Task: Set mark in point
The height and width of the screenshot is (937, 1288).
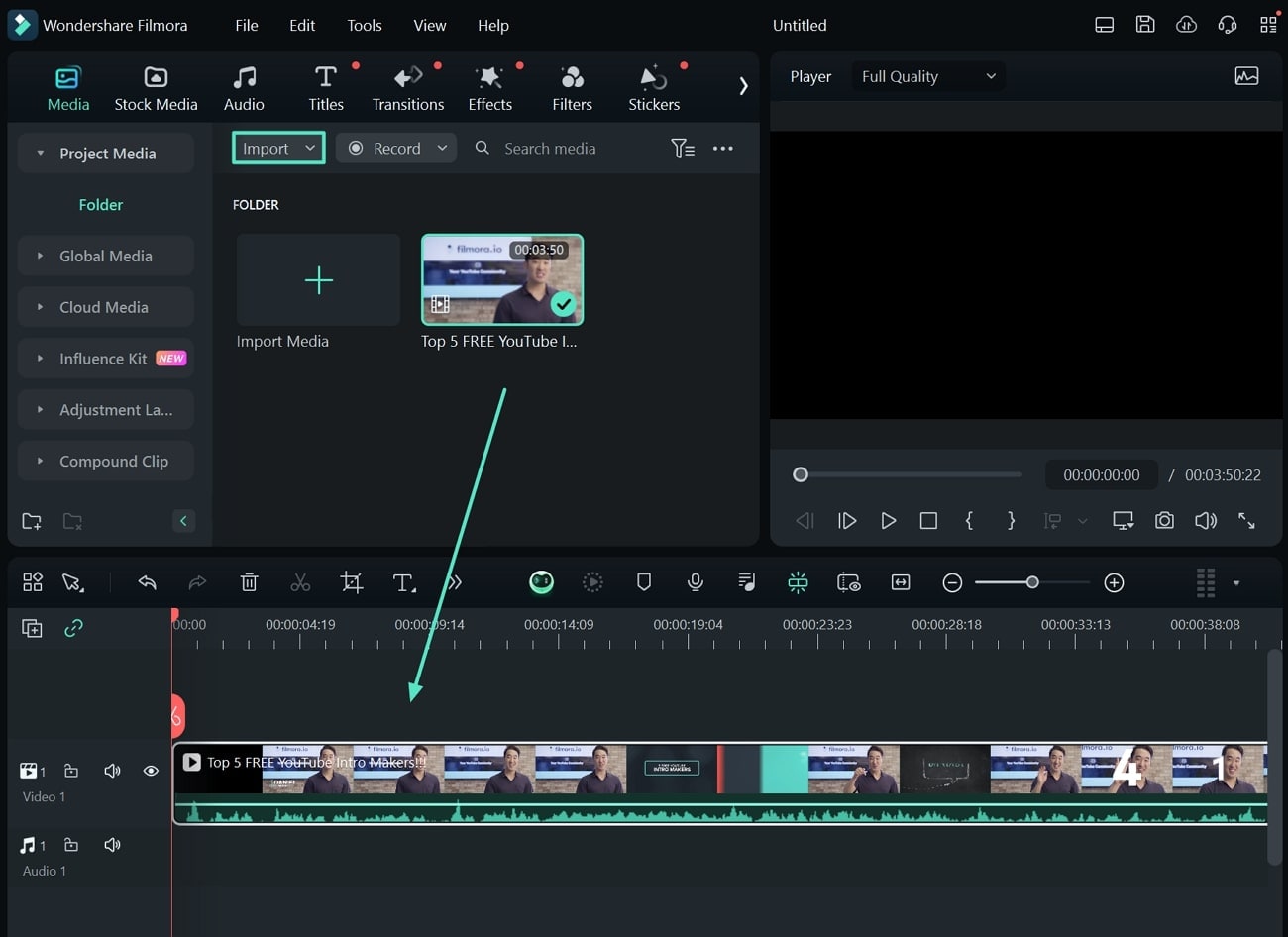Action: pyautogui.click(x=969, y=521)
